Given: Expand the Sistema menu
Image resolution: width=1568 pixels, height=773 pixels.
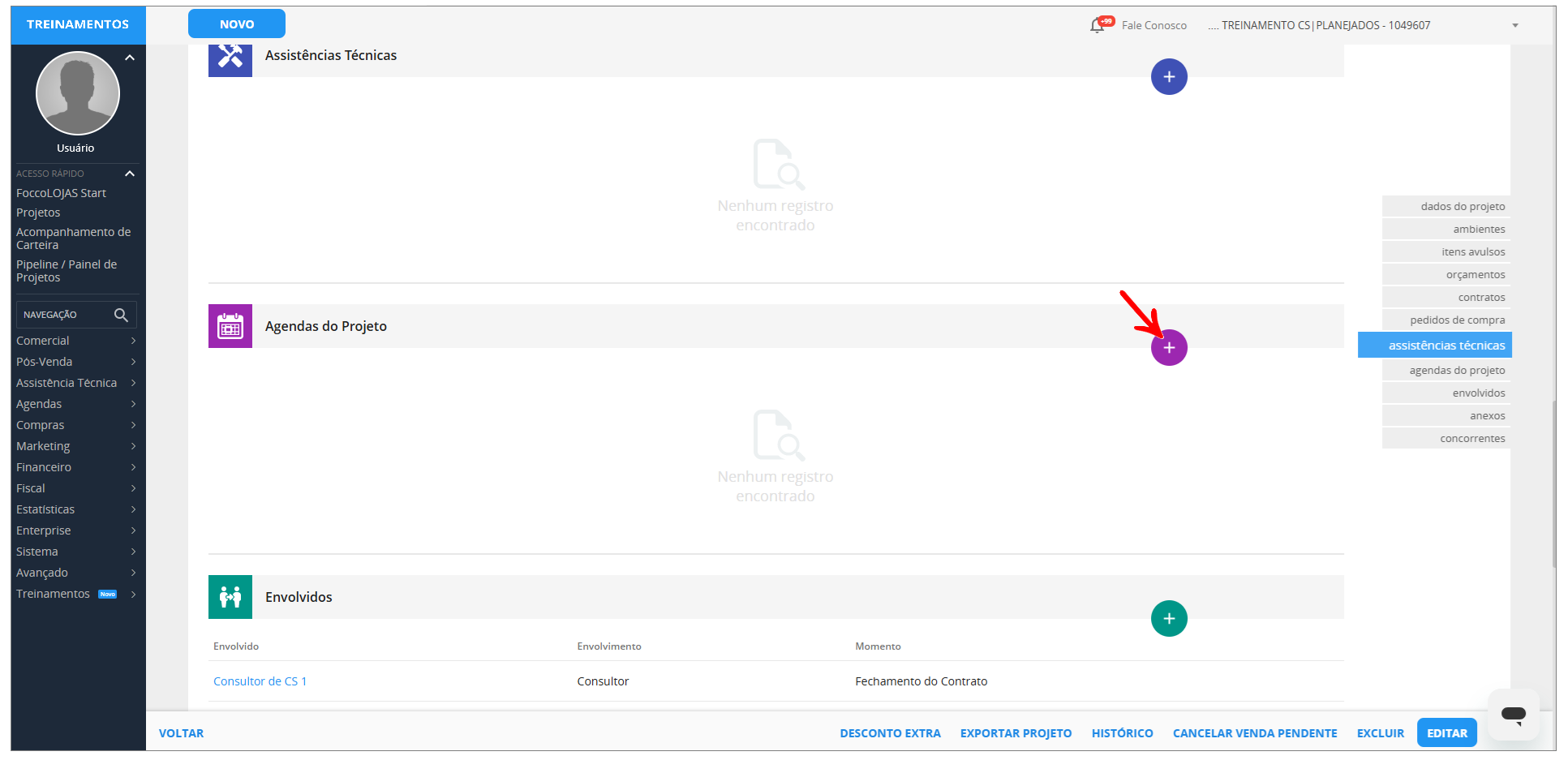Looking at the screenshot, I should (x=76, y=552).
